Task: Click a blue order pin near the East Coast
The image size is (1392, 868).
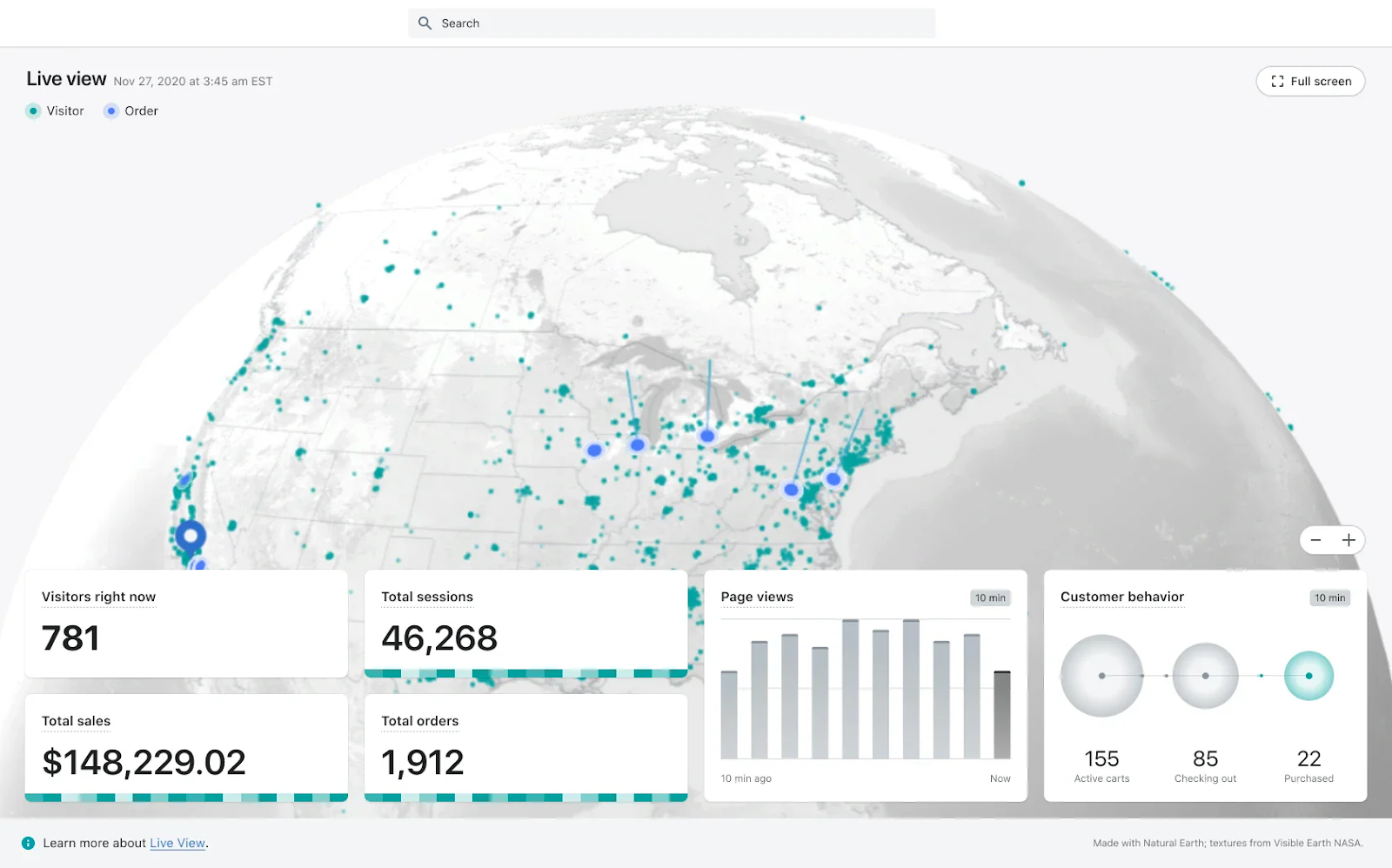Action: 833,479
